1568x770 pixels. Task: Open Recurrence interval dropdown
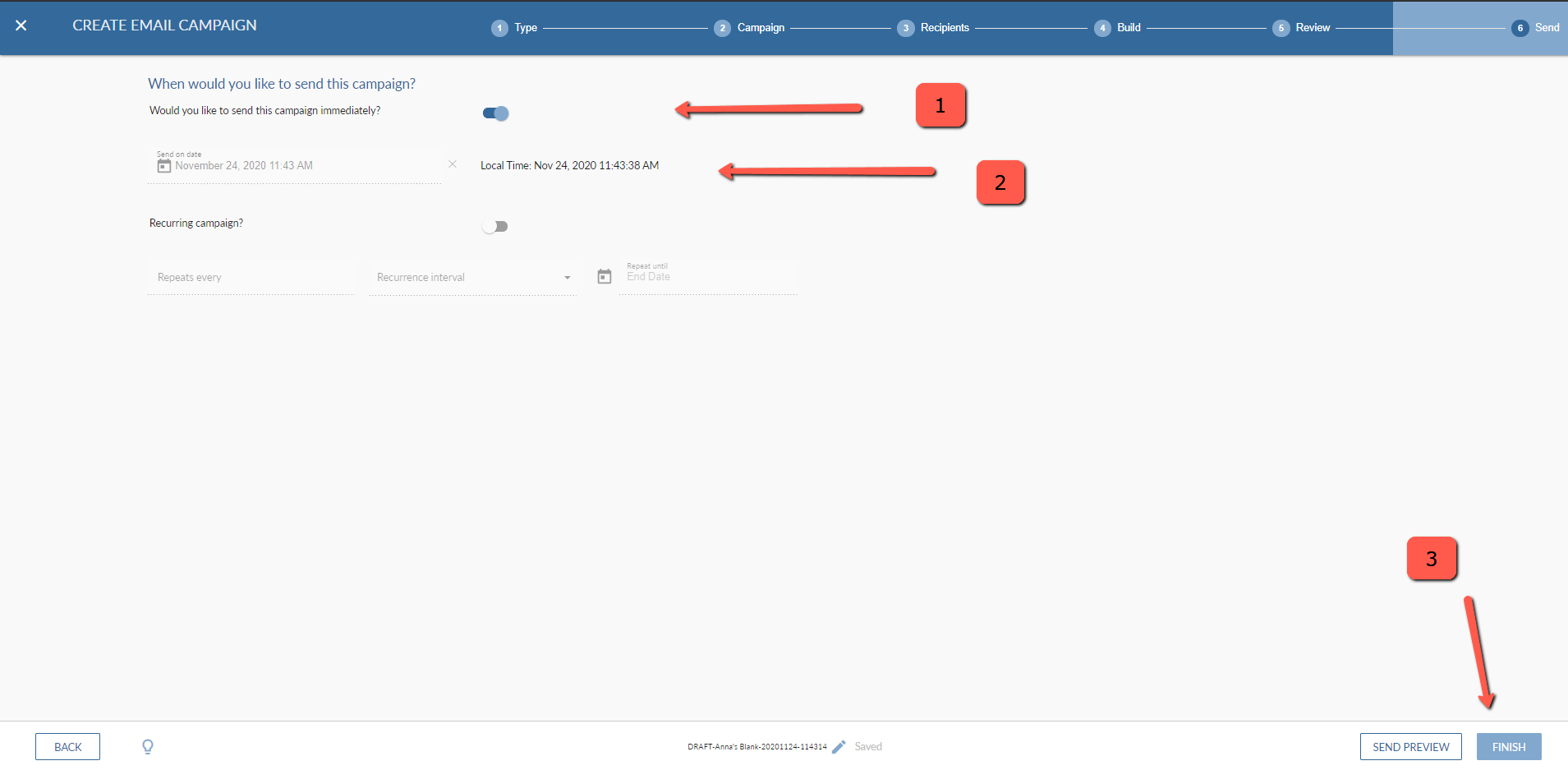pyautogui.click(x=473, y=278)
